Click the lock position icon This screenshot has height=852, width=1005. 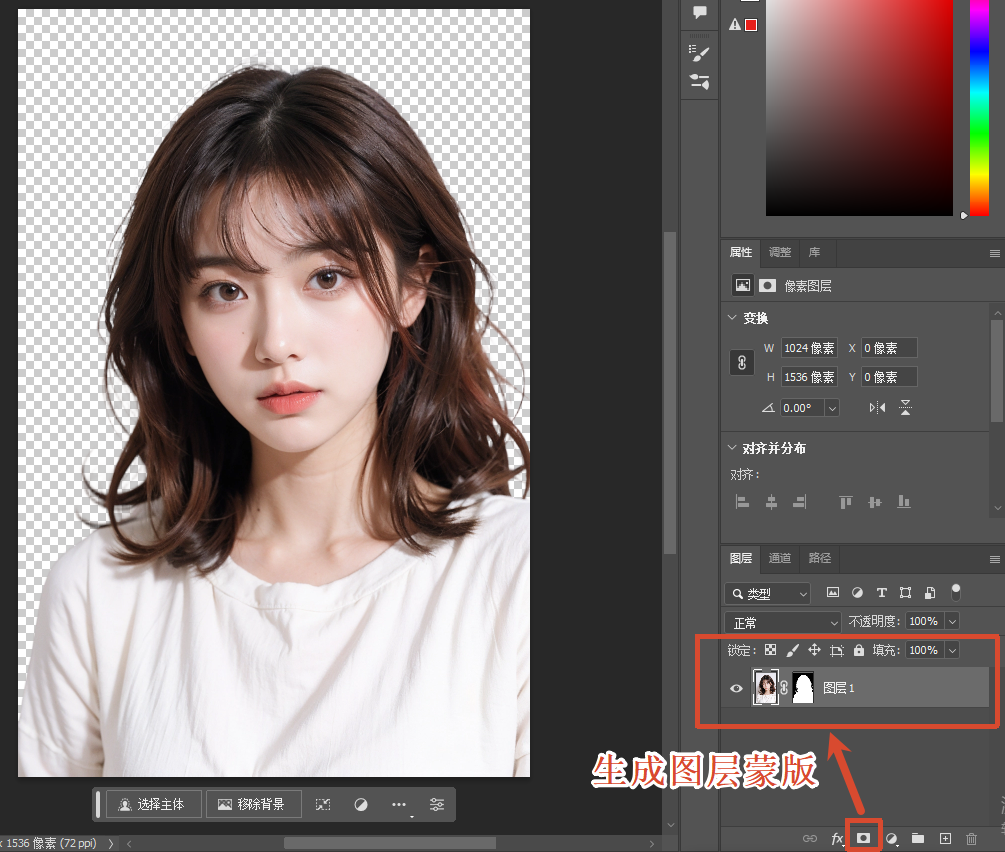814,649
